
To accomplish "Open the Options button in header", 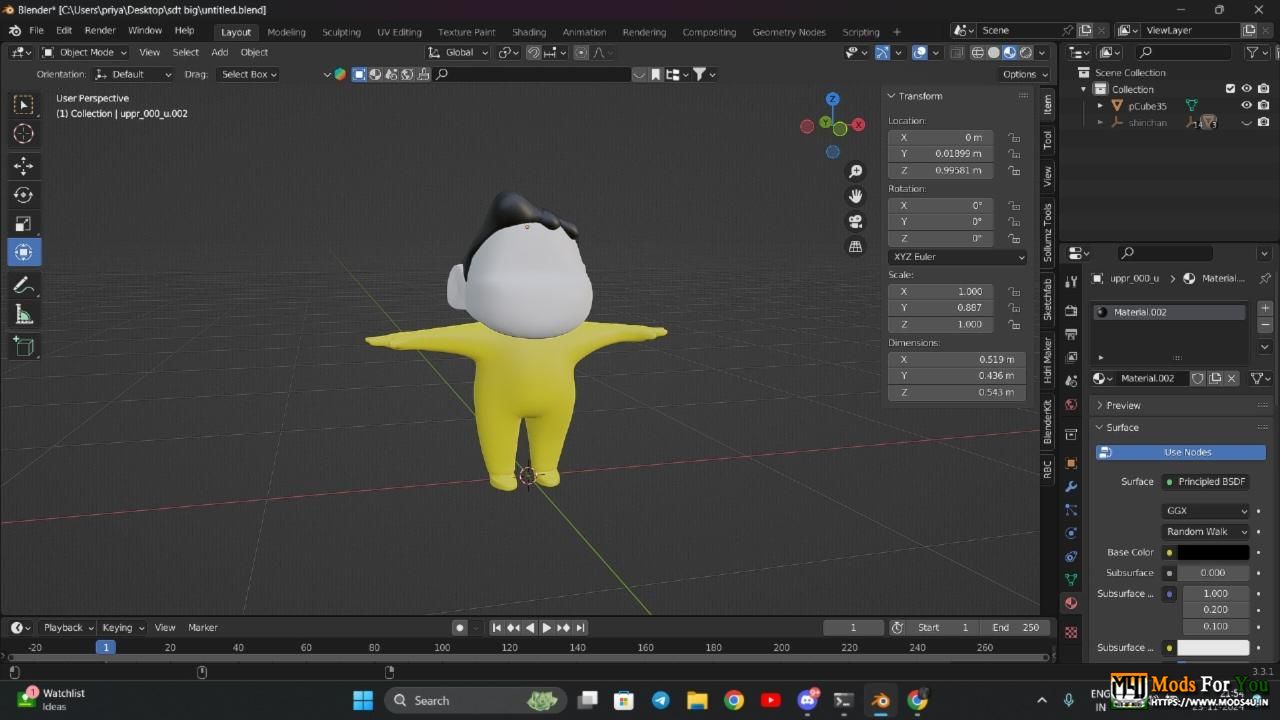I will (x=1024, y=74).
